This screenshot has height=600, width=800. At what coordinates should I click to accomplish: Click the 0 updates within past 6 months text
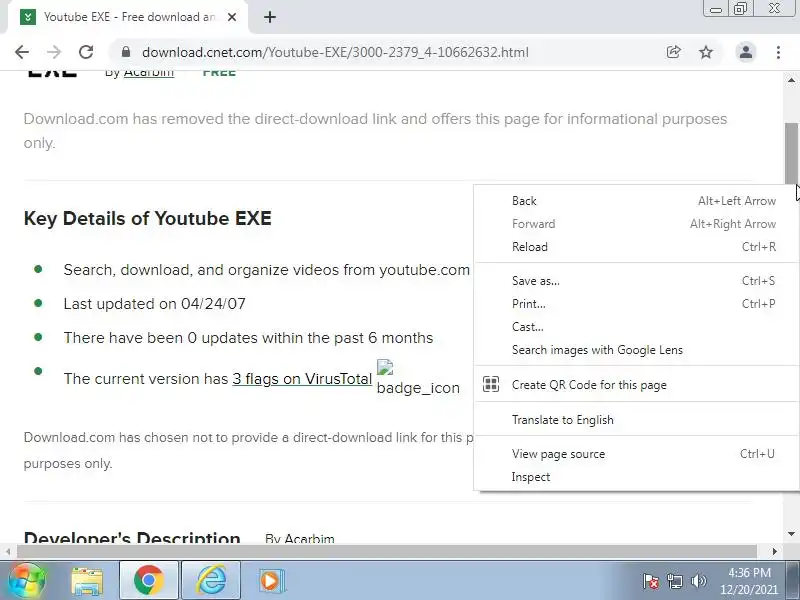pos(248,338)
